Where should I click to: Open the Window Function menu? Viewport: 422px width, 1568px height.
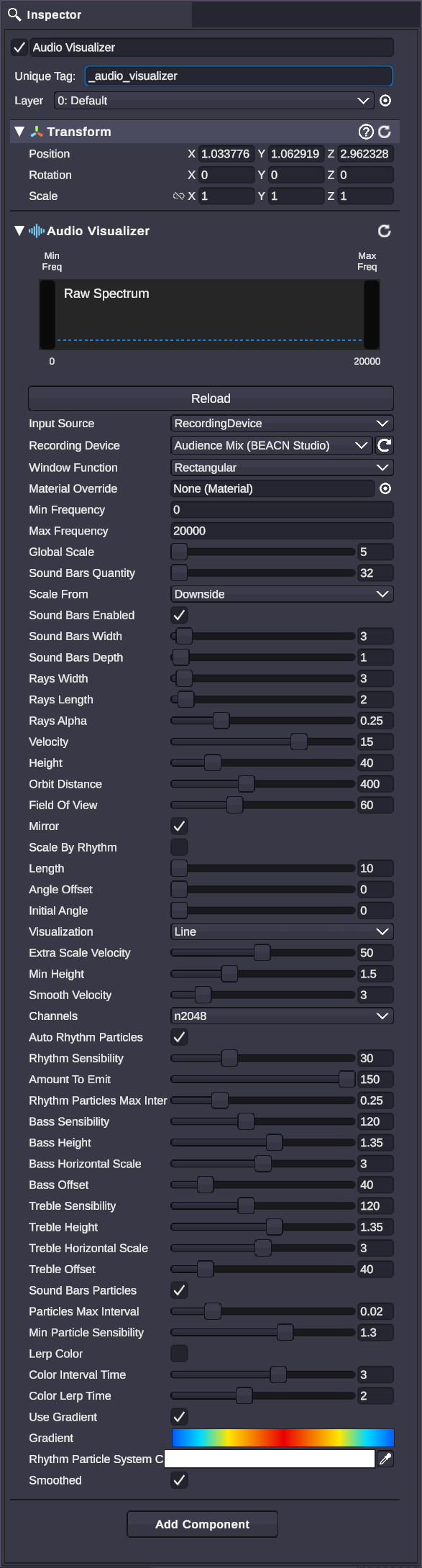pyautogui.click(x=280, y=468)
